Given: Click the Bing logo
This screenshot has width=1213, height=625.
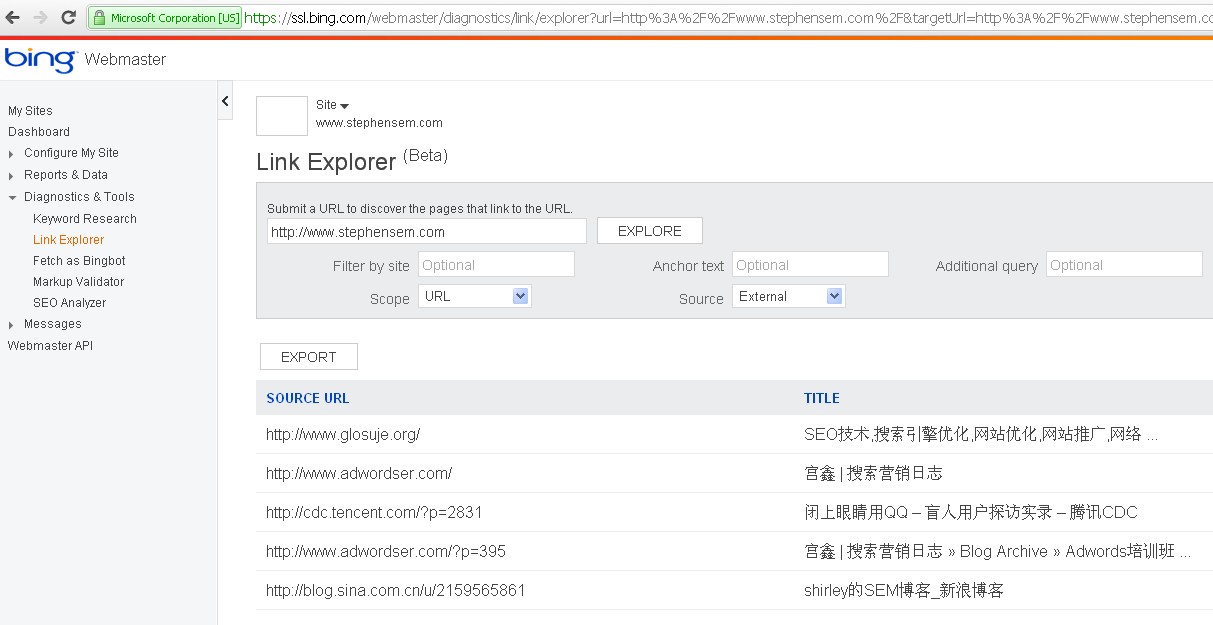Looking at the screenshot, I should (x=40, y=60).
